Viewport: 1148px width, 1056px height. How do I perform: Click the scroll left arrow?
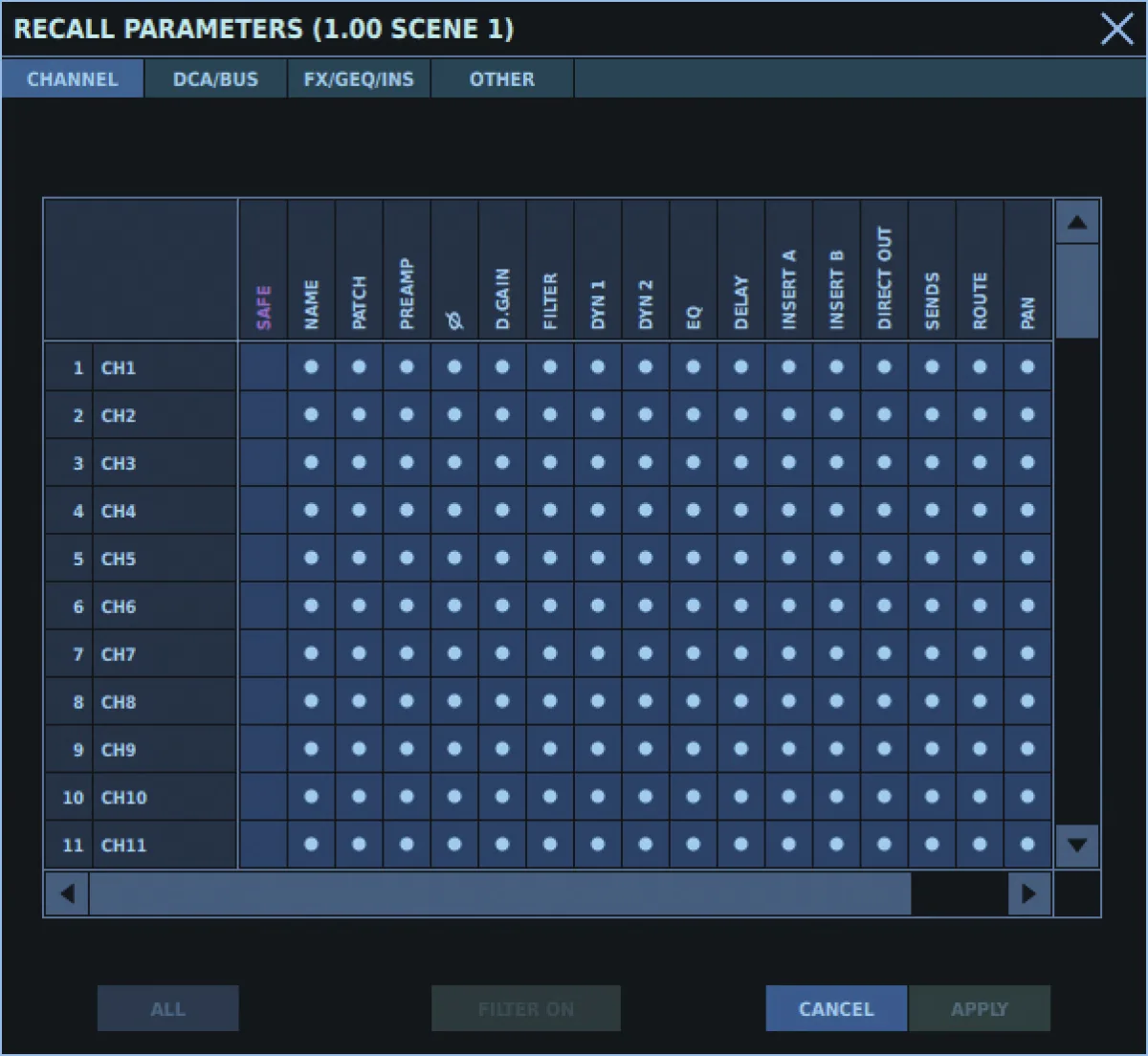pos(67,894)
